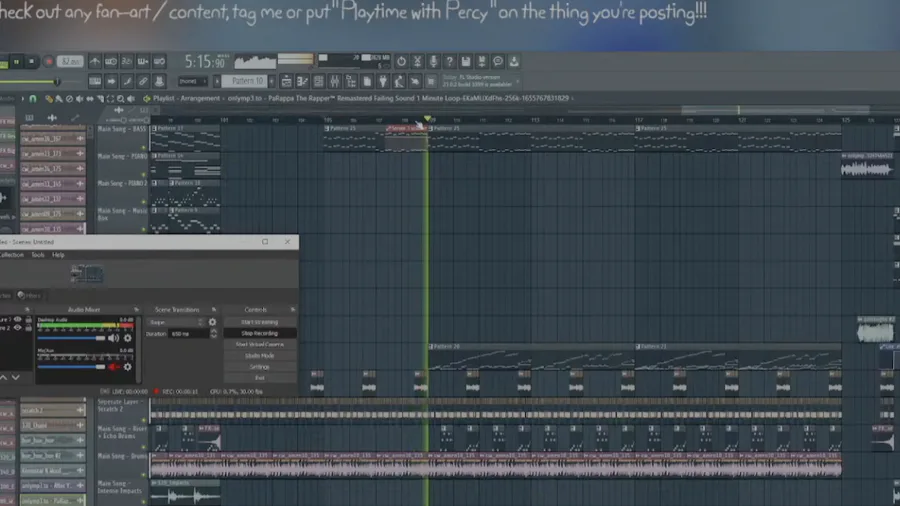This screenshot has width=900, height=506.
Task: Unmute Mic/Aux red speaker icon in OBS
Action: pyautogui.click(x=114, y=367)
